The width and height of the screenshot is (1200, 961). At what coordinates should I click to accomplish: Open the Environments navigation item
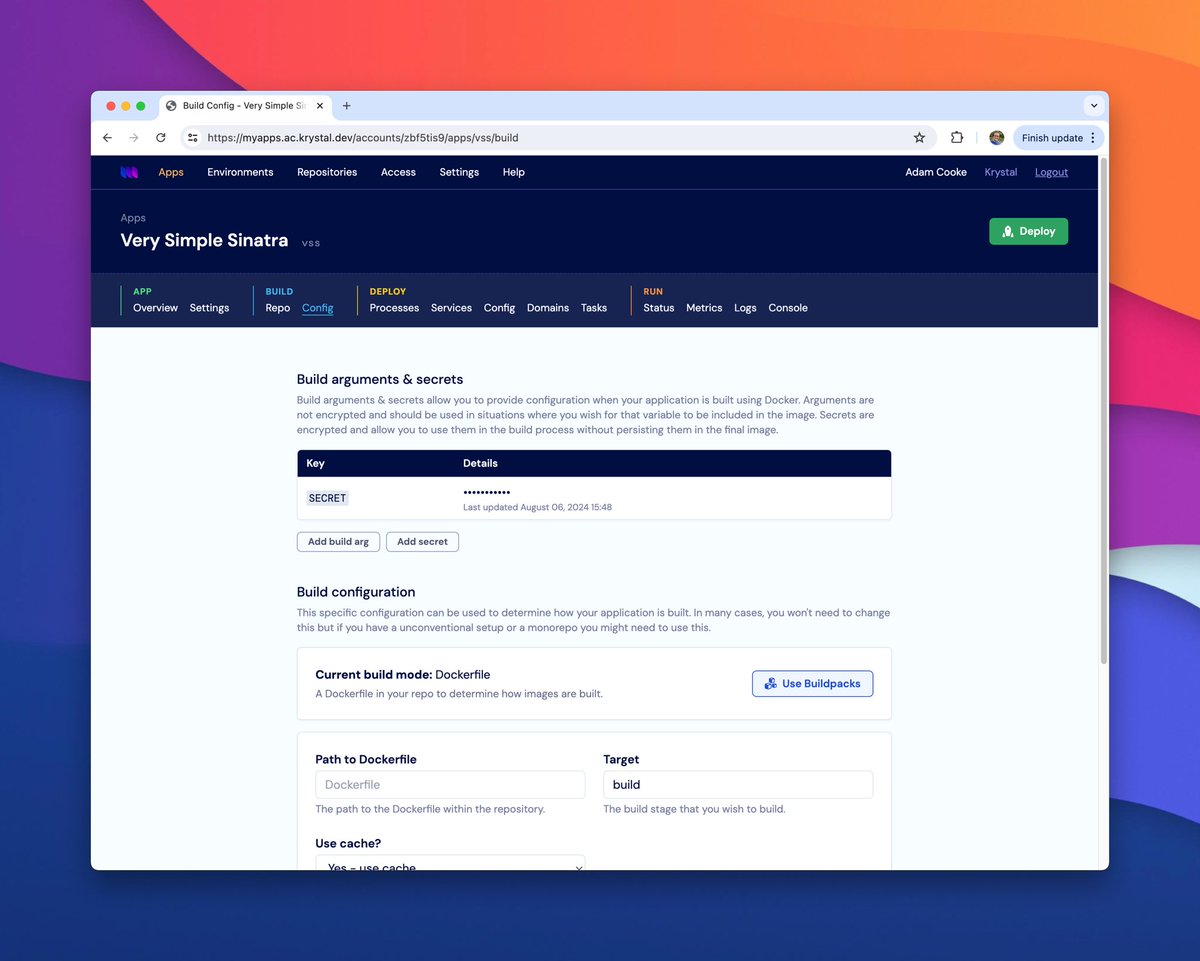click(x=240, y=172)
